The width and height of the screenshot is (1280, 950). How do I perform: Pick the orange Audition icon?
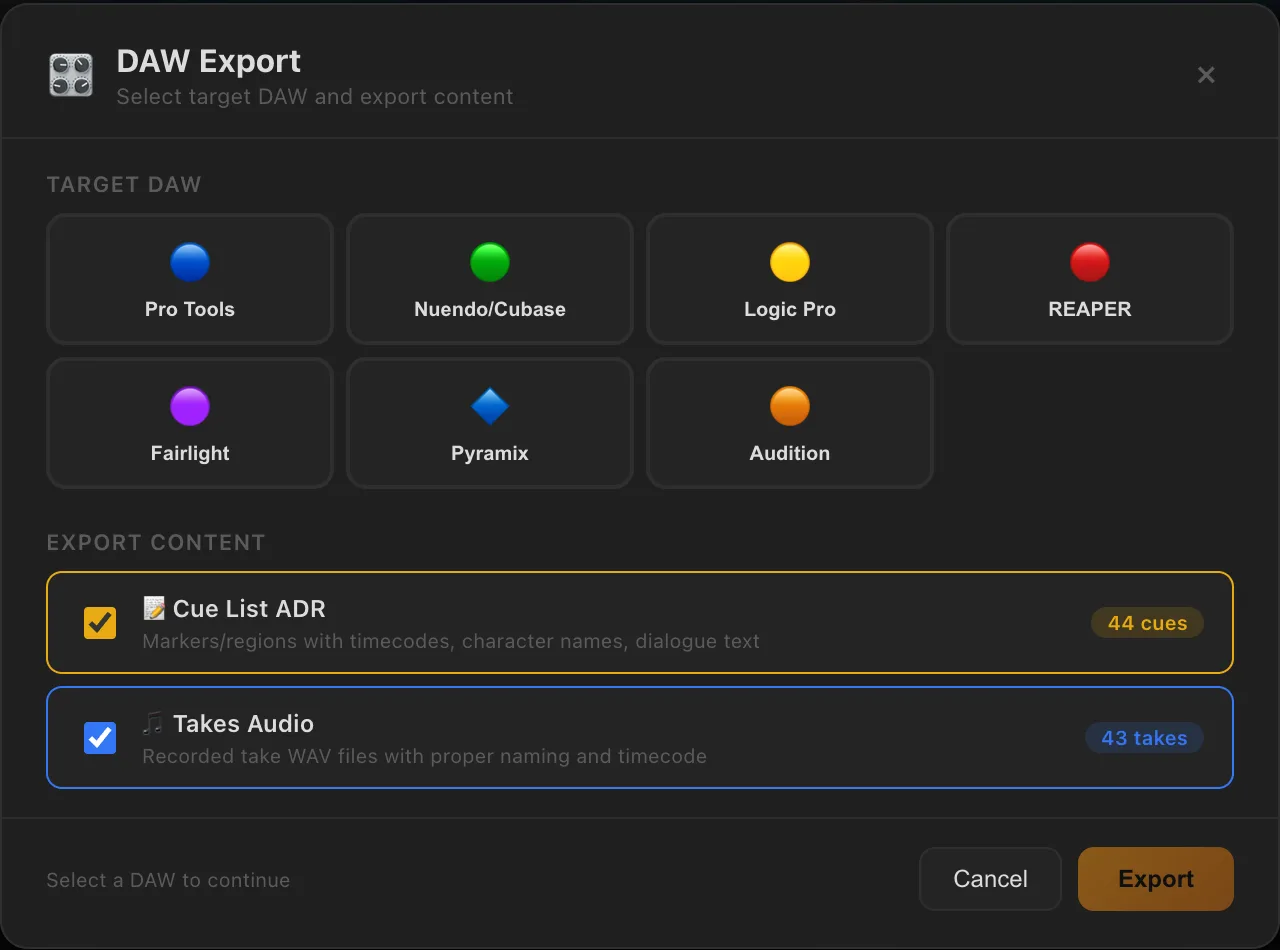tap(790, 407)
